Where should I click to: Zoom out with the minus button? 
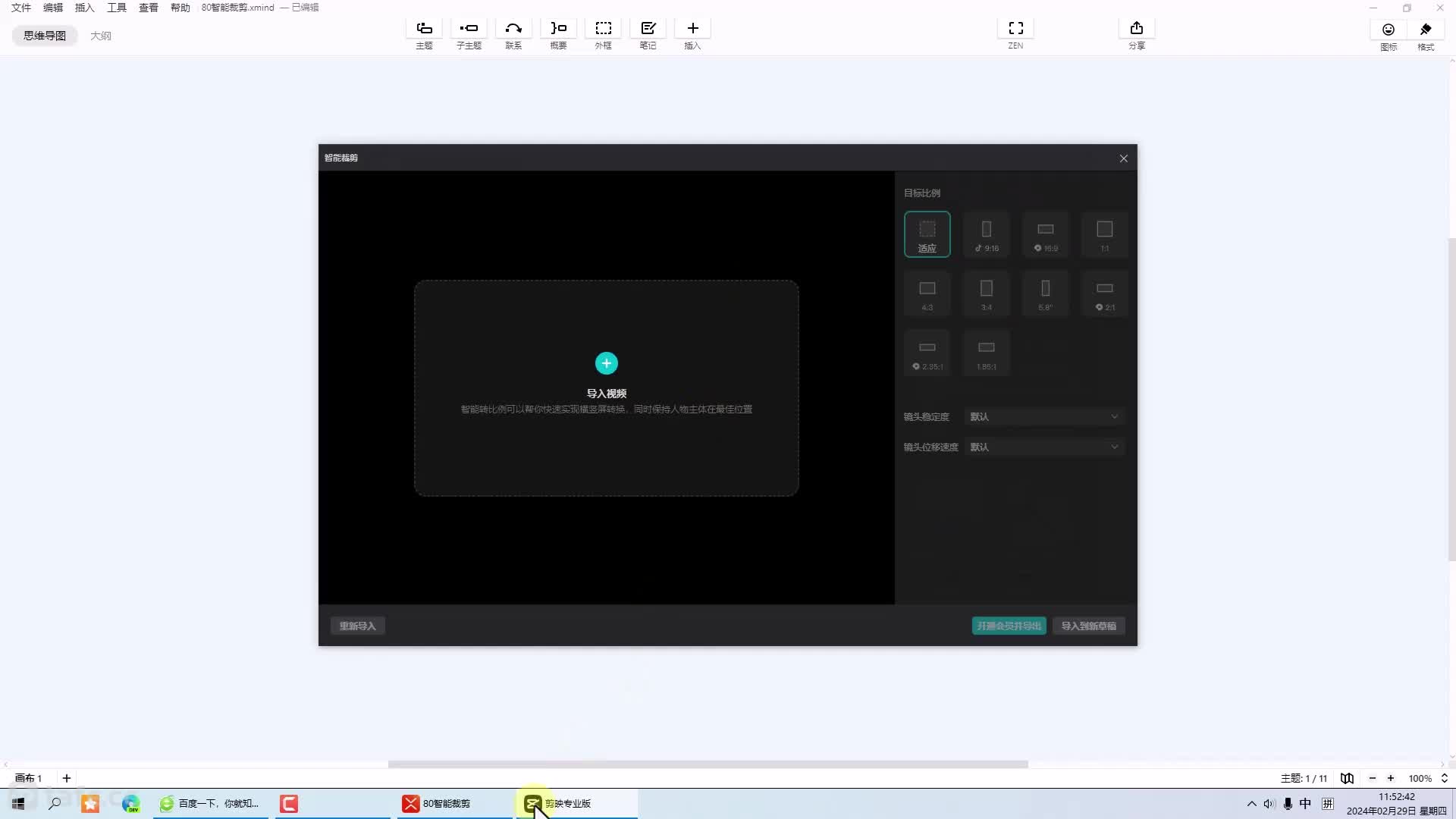click(1372, 778)
